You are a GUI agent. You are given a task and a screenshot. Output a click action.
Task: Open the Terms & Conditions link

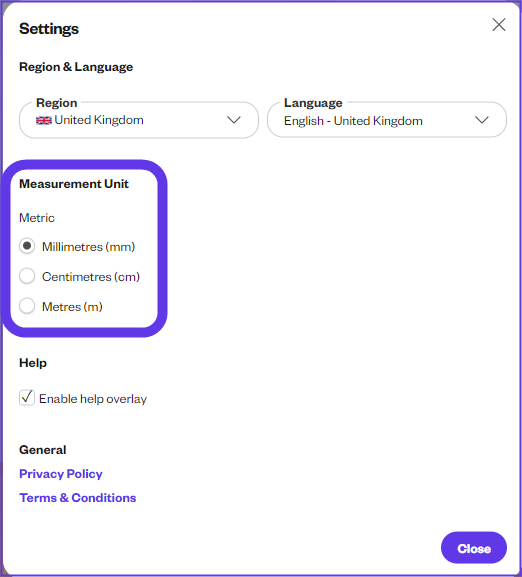coord(78,498)
